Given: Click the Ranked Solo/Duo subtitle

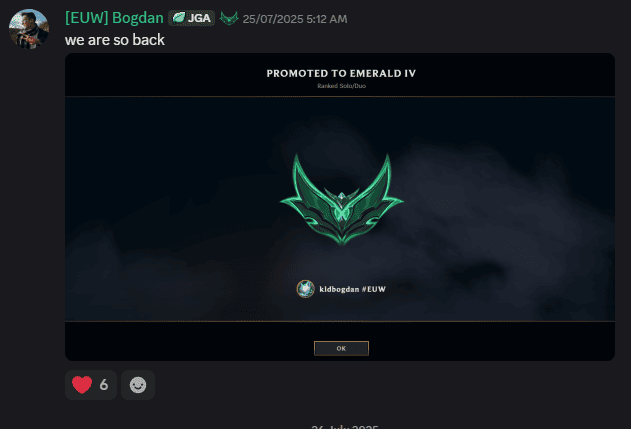Looking at the screenshot, I should click(x=341, y=86).
